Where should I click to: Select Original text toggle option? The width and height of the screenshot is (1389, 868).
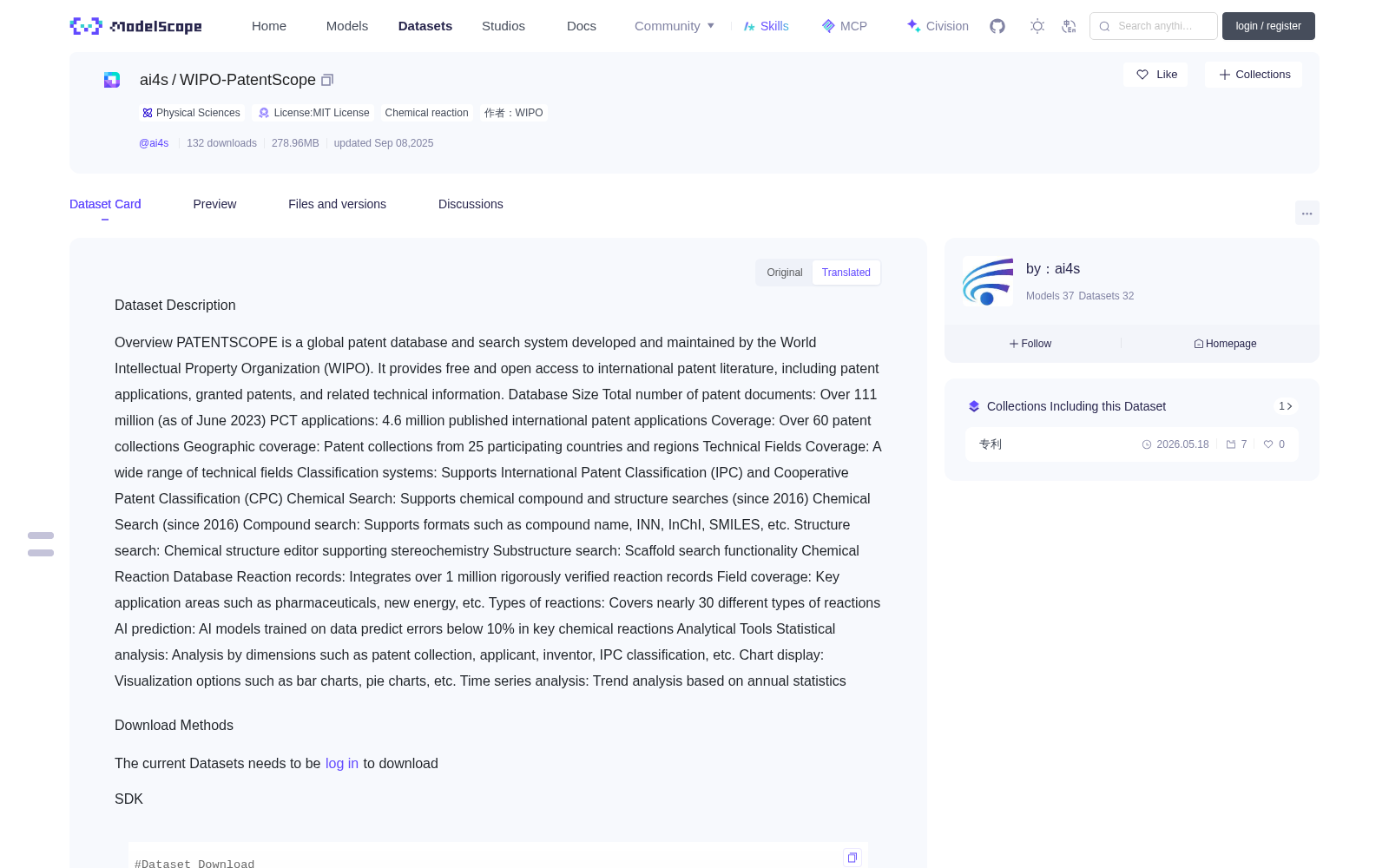(785, 273)
